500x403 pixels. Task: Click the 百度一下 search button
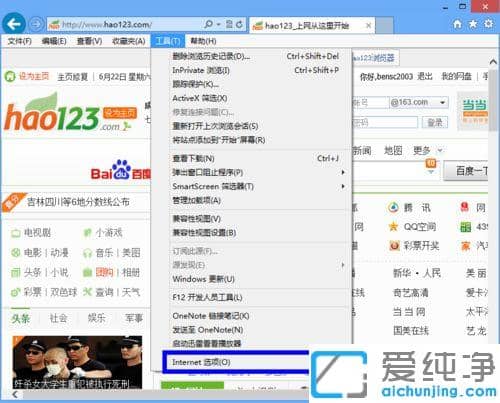(466, 171)
